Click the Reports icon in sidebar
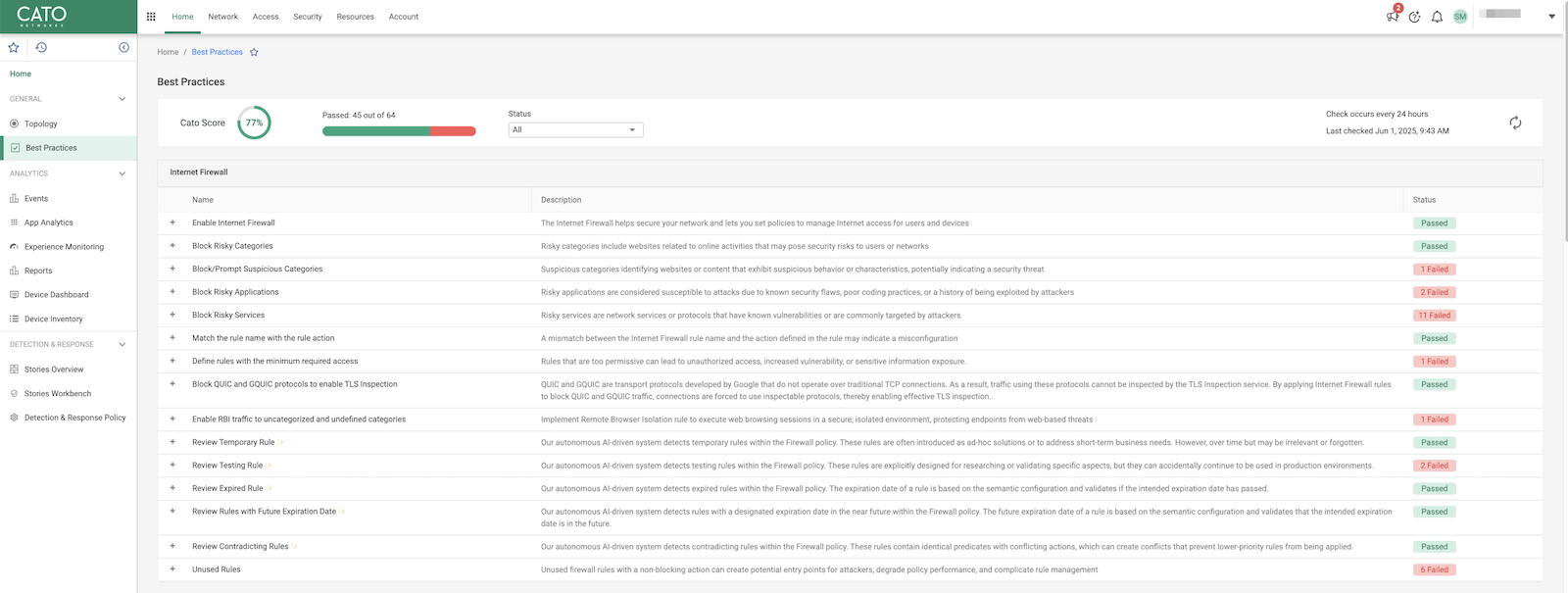The width and height of the screenshot is (1568, 593). [x=14, y=271]
